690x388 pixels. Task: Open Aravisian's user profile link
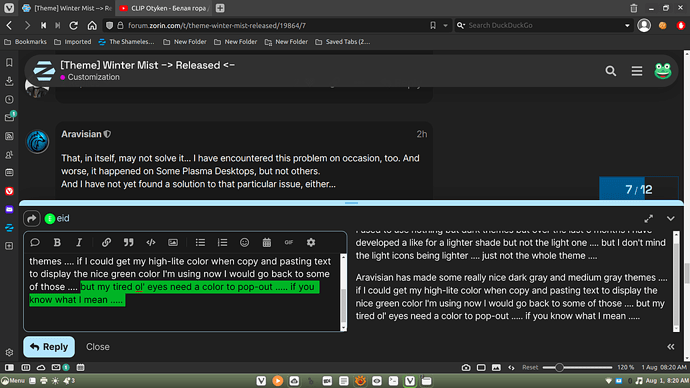(x=81, y=134)
